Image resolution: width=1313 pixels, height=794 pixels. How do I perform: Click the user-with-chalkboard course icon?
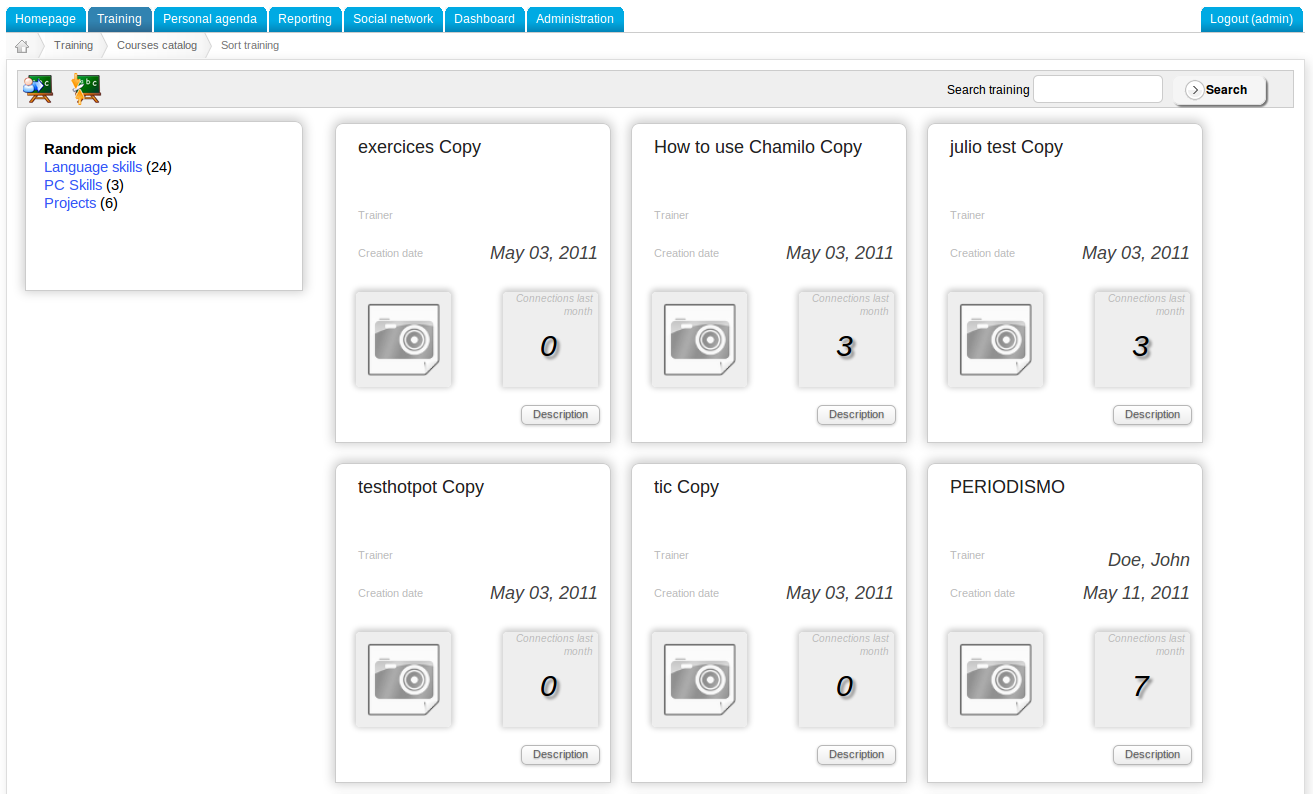[x=38, y=89]
